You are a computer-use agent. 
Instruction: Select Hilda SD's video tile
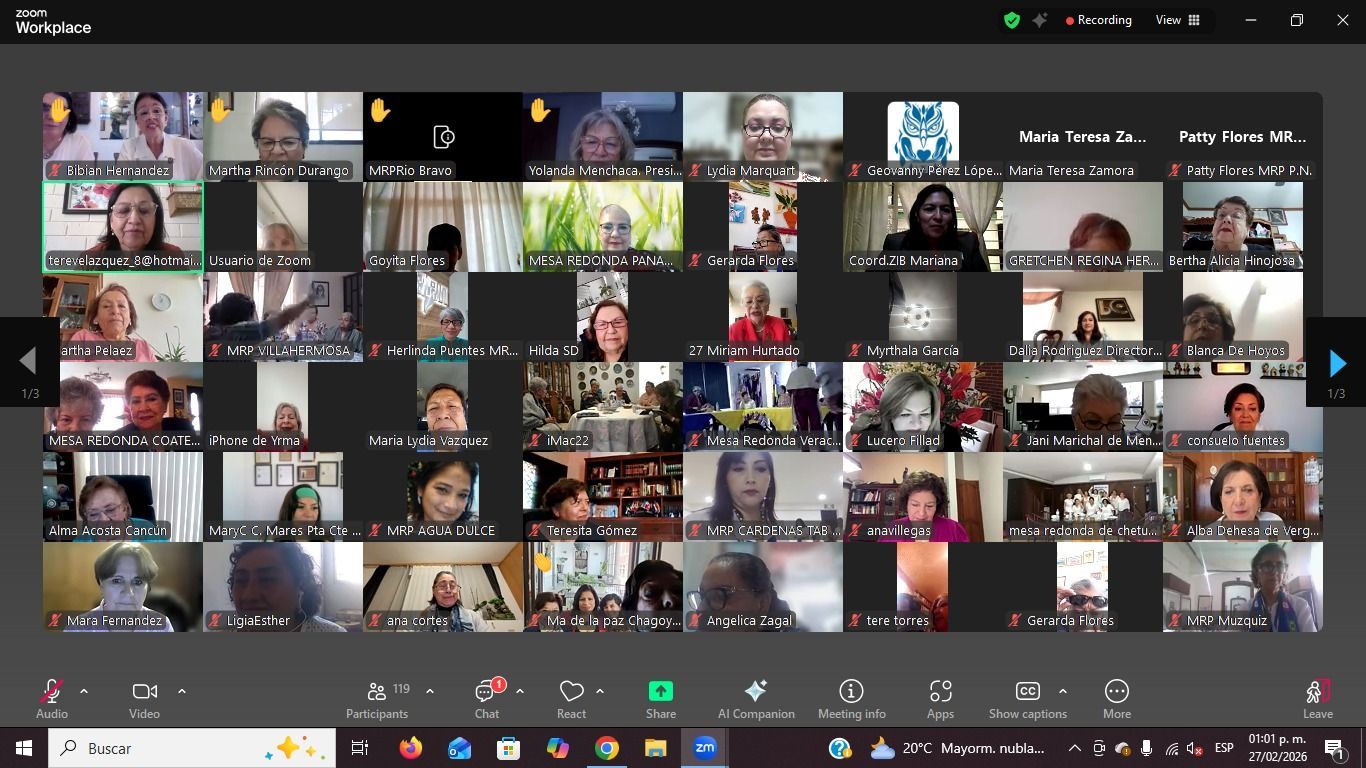603,317
